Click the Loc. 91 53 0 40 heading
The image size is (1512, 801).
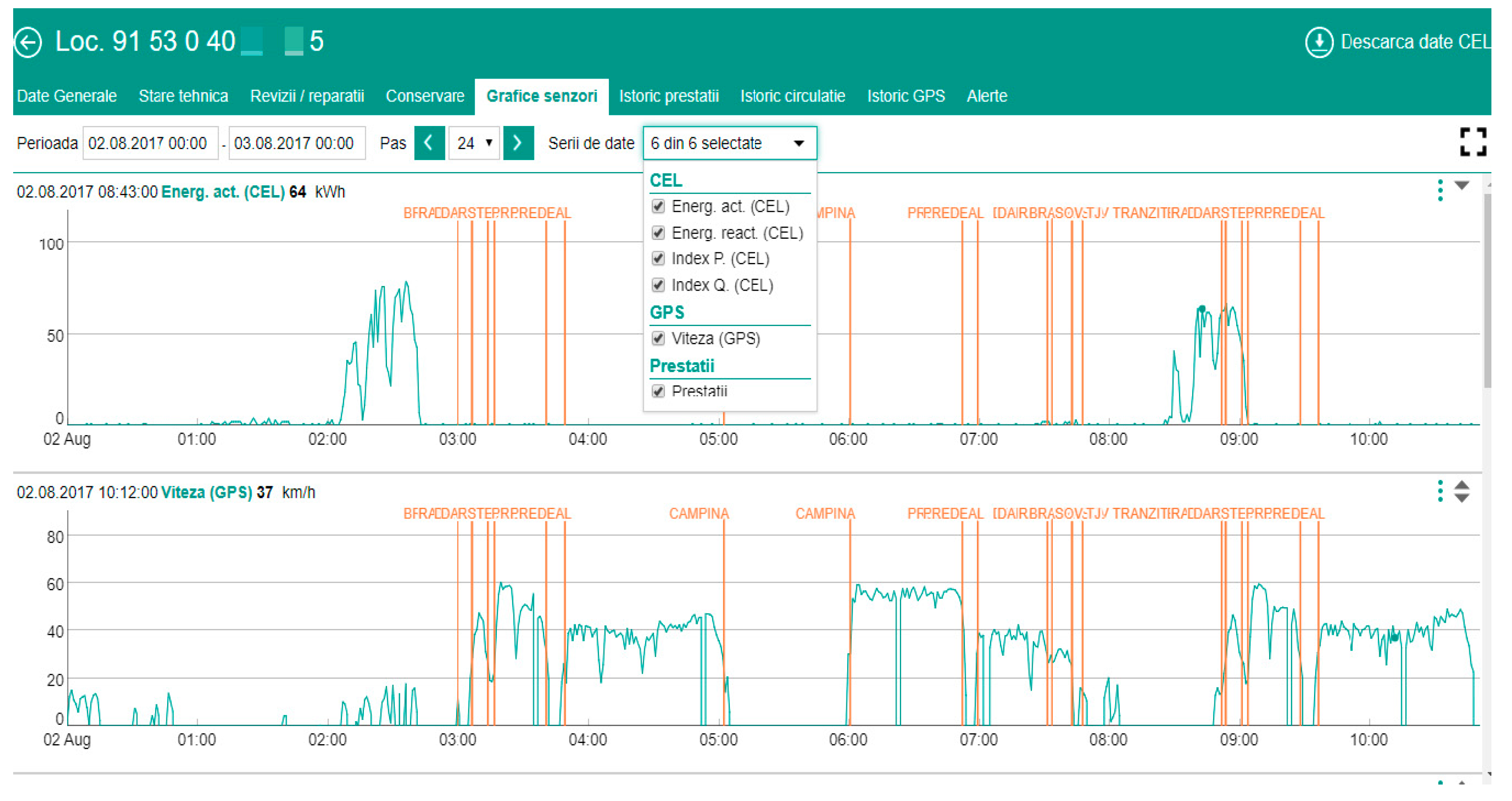pos(189,42)
